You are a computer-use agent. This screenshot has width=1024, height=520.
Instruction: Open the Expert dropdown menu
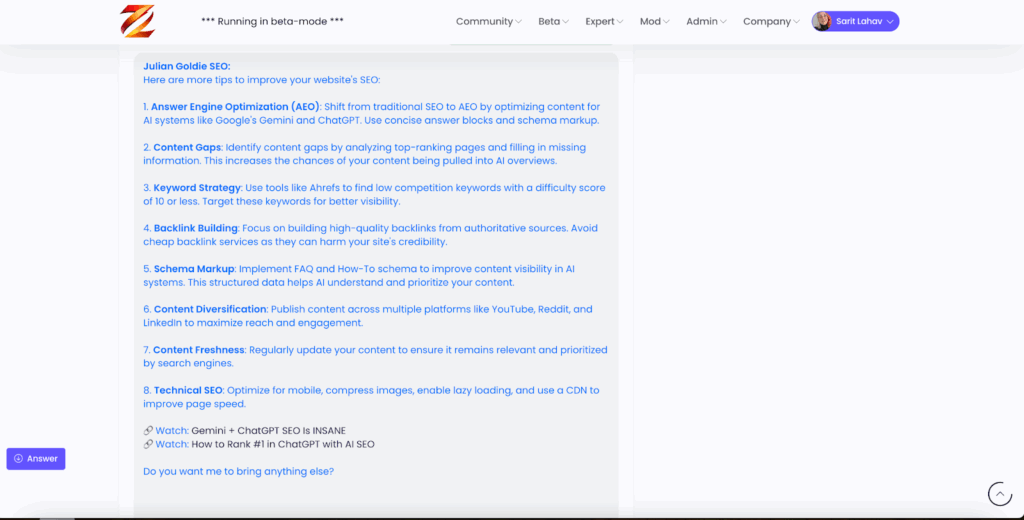pyautogui.click(x=604, y=21)
